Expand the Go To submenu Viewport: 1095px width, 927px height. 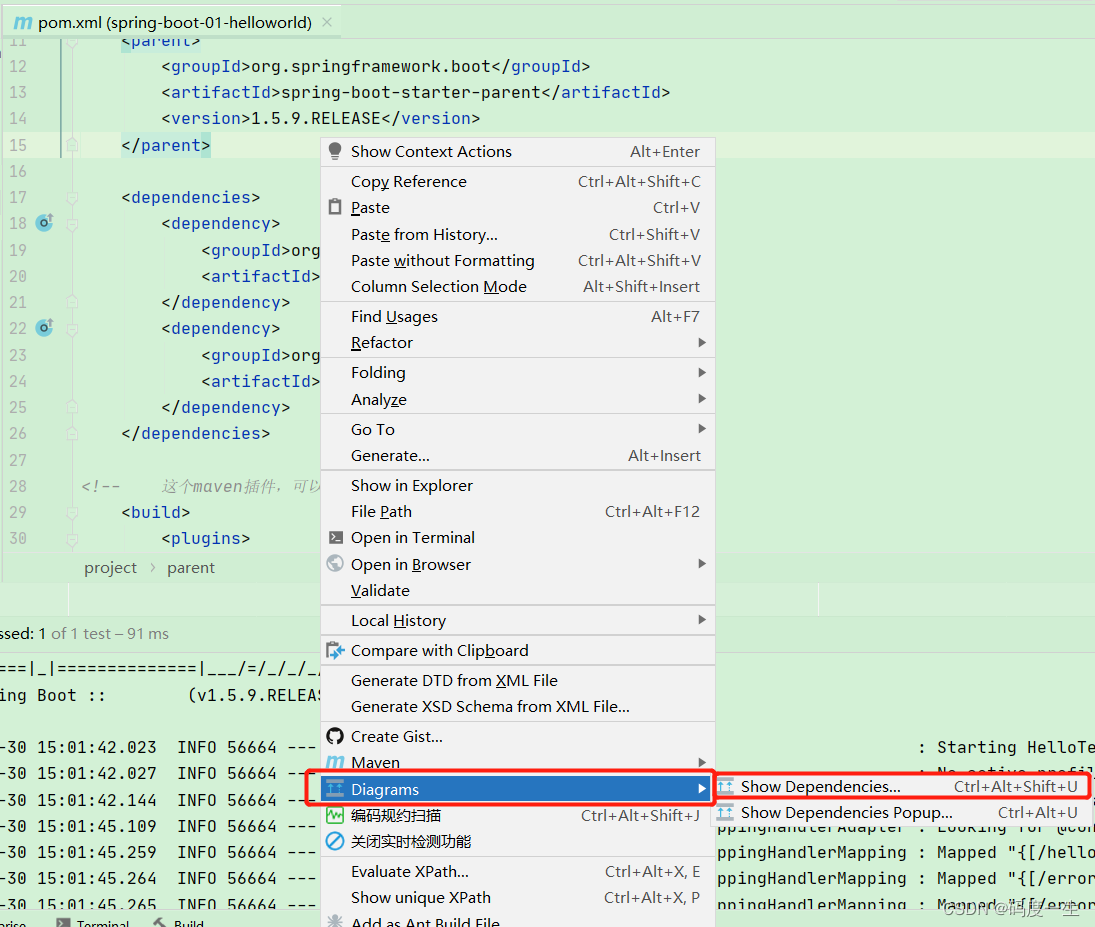click(517, 429)
